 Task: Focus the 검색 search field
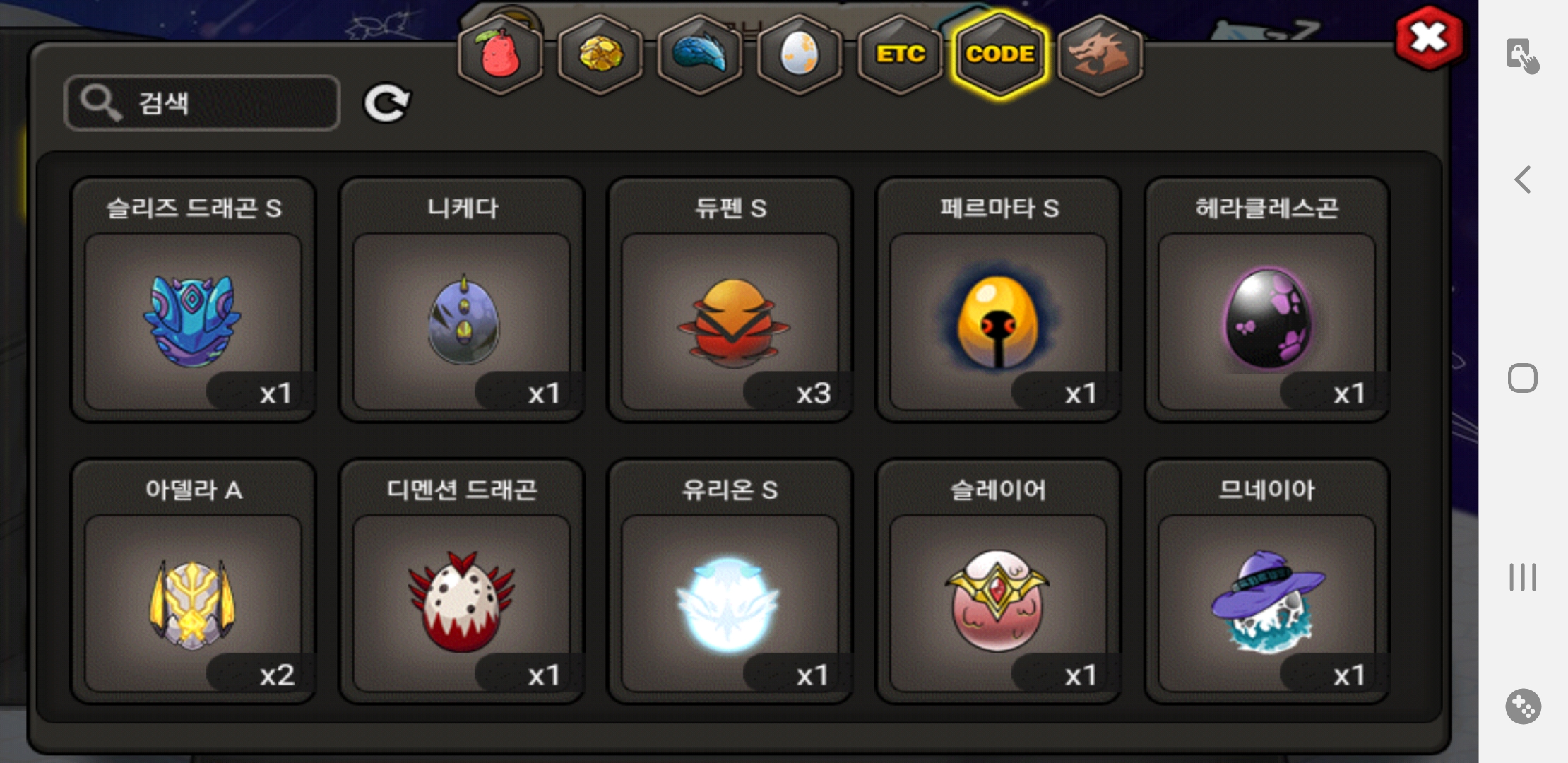coord(202,103)
